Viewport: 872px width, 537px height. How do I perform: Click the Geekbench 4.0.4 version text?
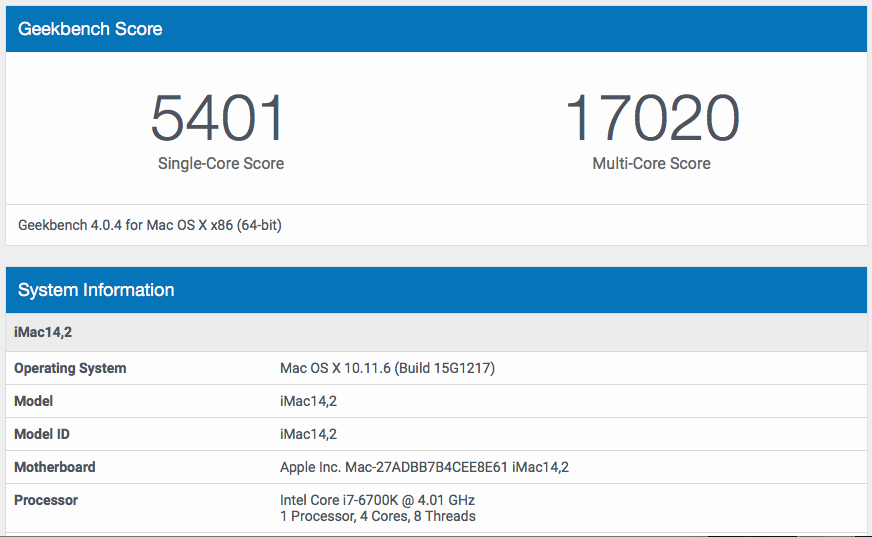click(150, 225)
